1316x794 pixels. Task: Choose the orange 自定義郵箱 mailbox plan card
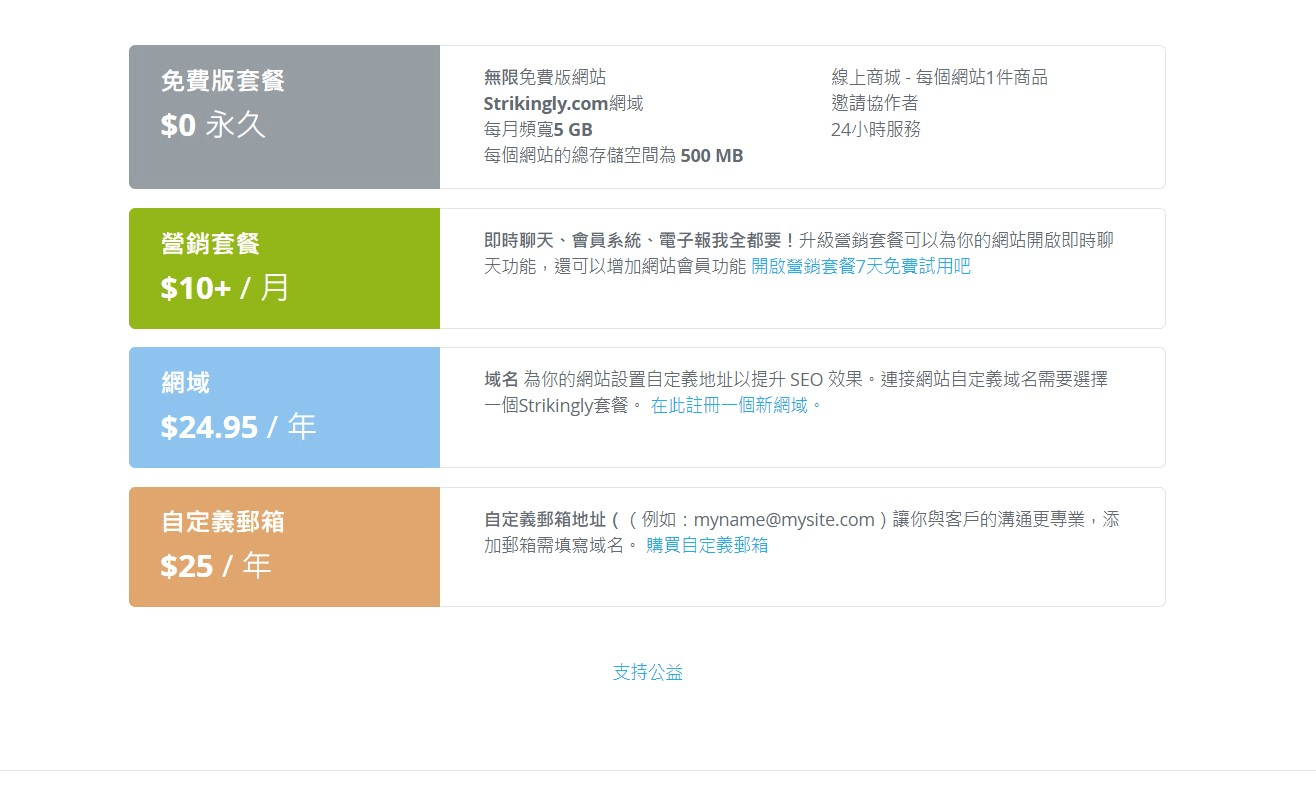tap(283, 546)
